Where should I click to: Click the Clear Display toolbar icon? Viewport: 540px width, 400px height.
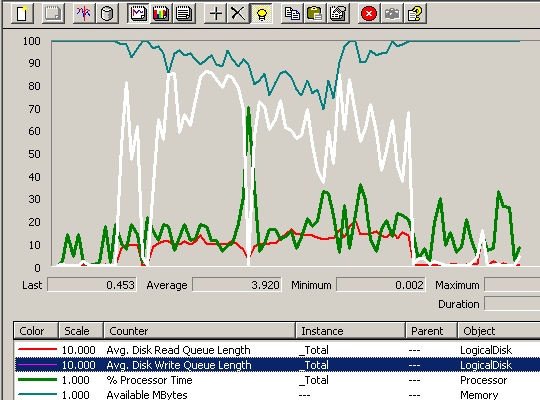[x=53, y=14]
